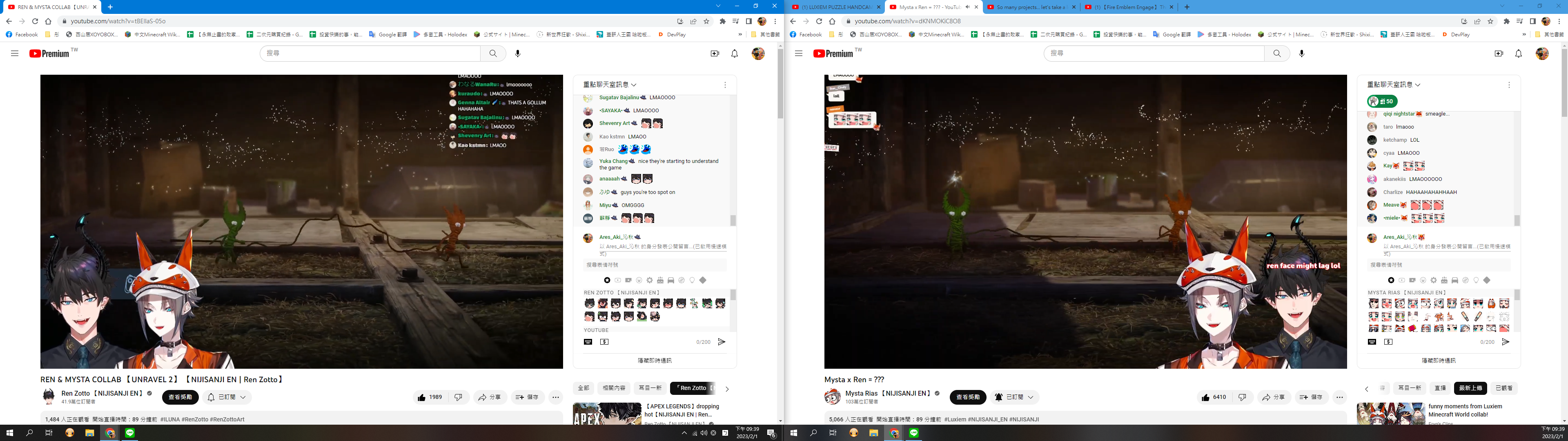The height and width of the screenshot is (441, 1568).
Task: Open the YouTube guide menu in right window
Action: click(x=799, y=53)
